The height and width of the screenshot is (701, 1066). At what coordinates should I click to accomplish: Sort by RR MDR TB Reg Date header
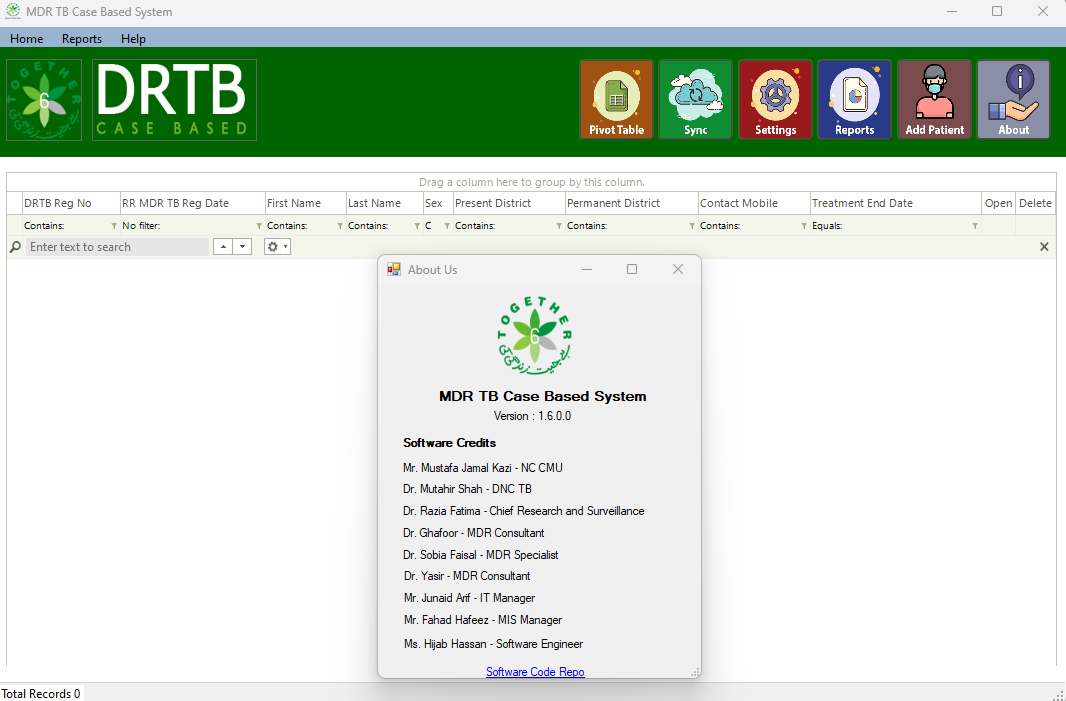[192, 203]
